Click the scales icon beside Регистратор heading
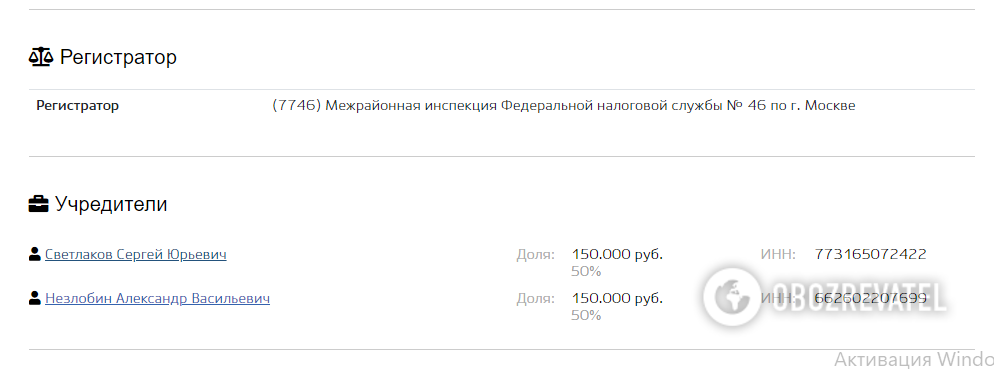Screen dimensions: 994x371 pos(41,58)
